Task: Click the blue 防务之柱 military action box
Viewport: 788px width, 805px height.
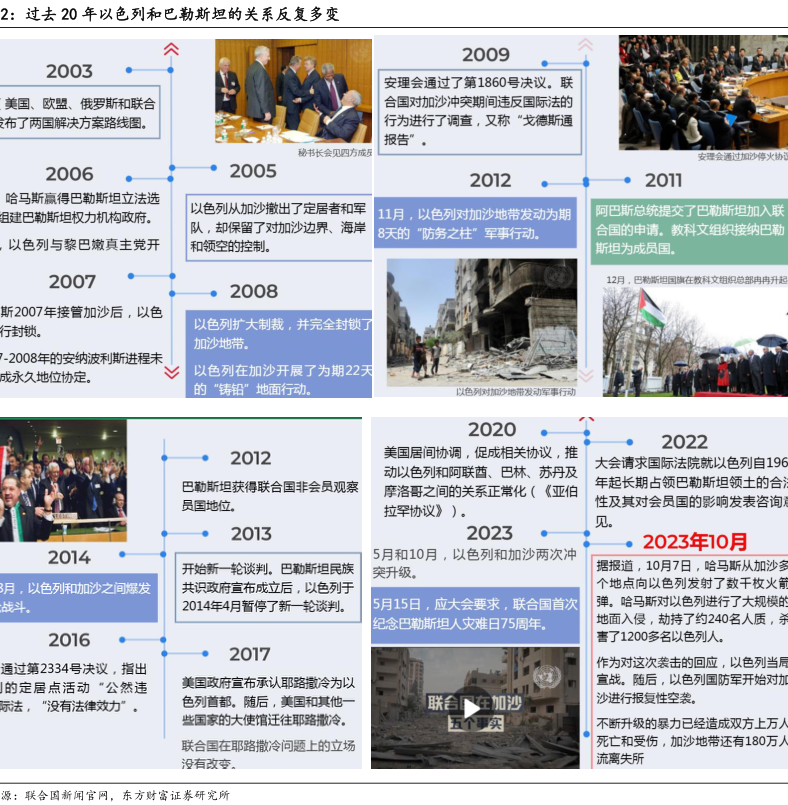Action: (x=475, y=223)
